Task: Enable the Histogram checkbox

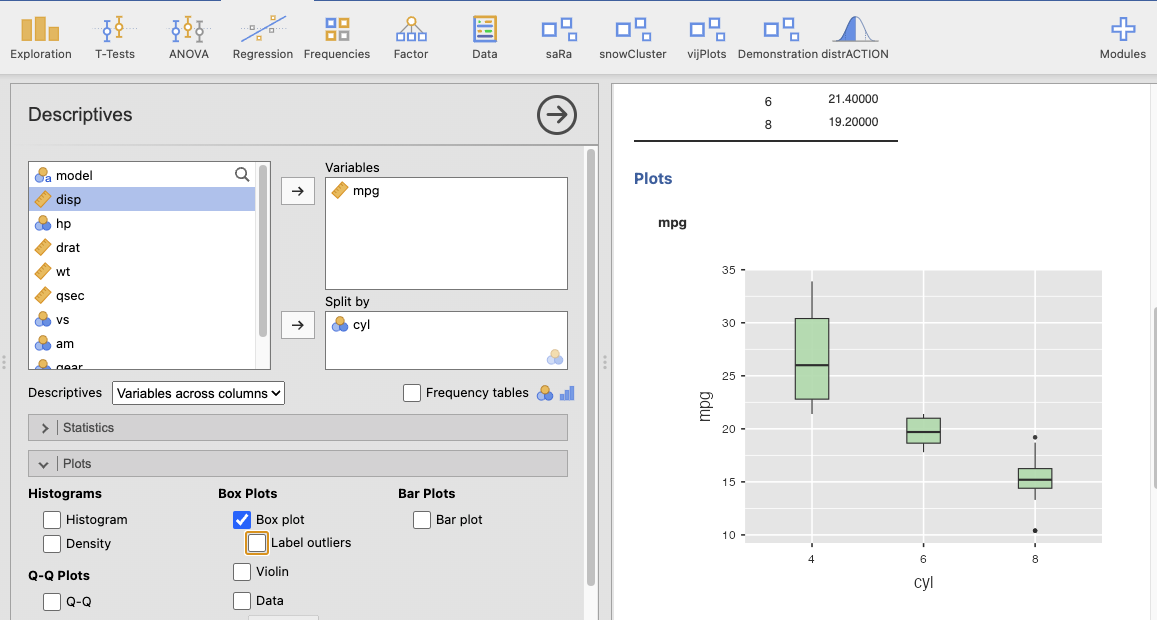Action: [52, 520]
